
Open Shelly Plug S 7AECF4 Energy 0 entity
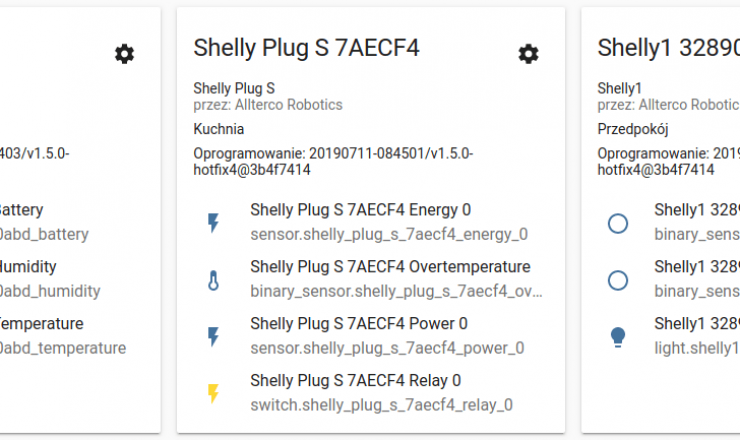coord(371,222)
